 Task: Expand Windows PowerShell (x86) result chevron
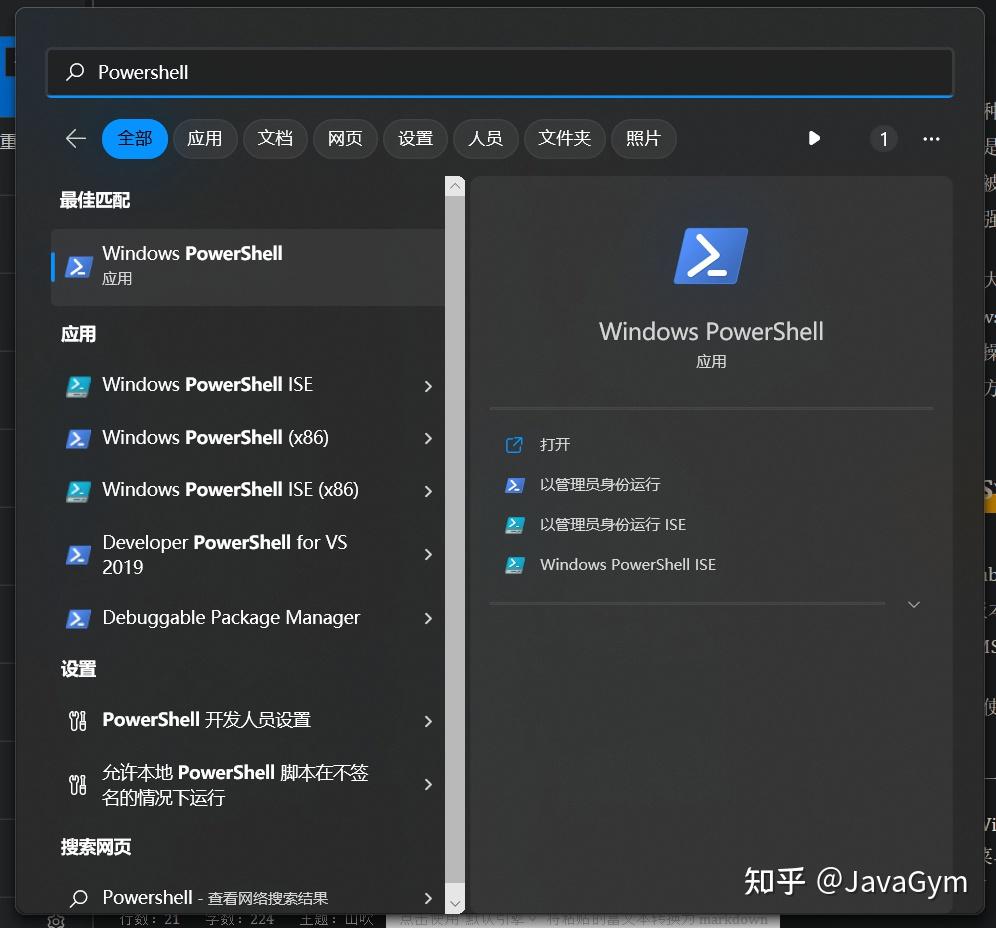pos(428,438)
